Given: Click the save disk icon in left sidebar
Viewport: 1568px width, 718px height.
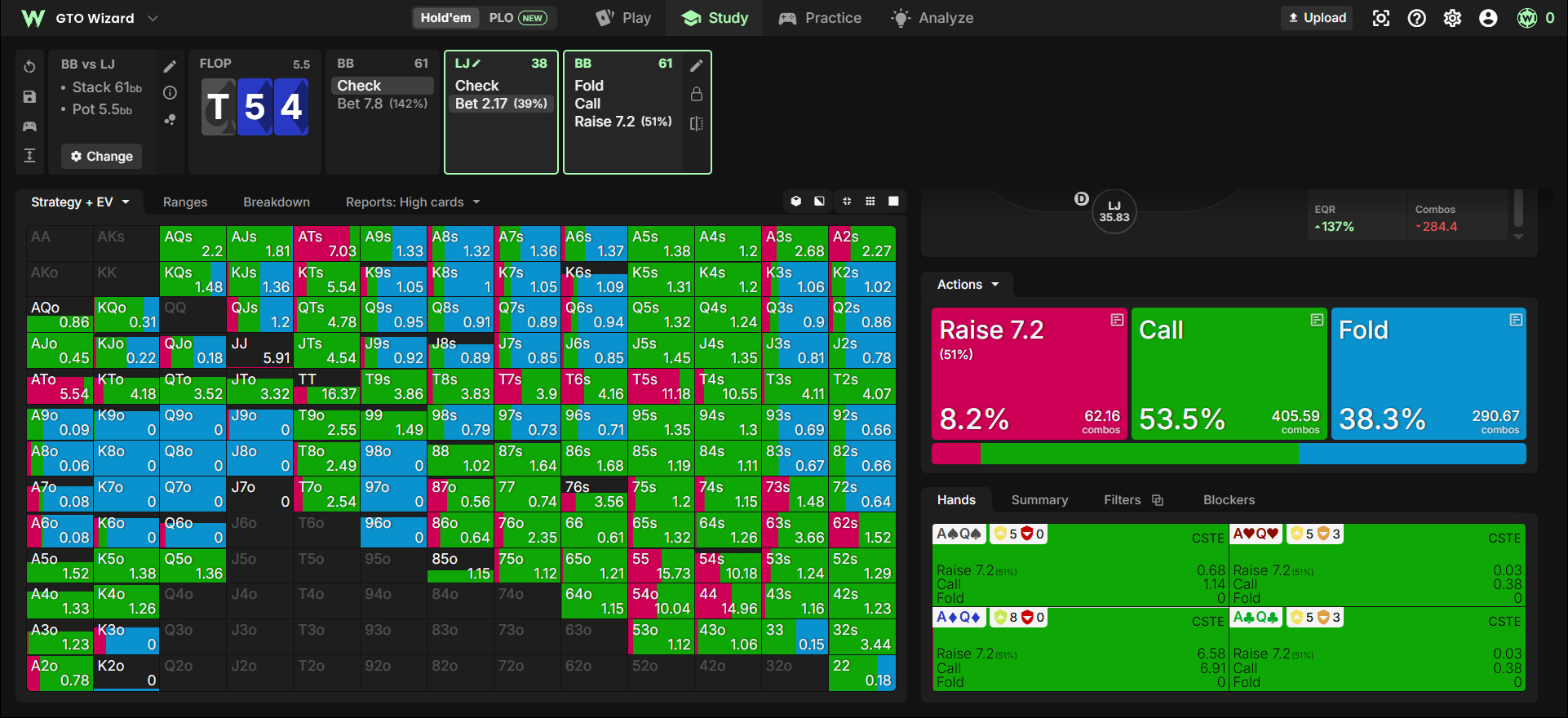Looking at the screenshot, I should [29, 97].
